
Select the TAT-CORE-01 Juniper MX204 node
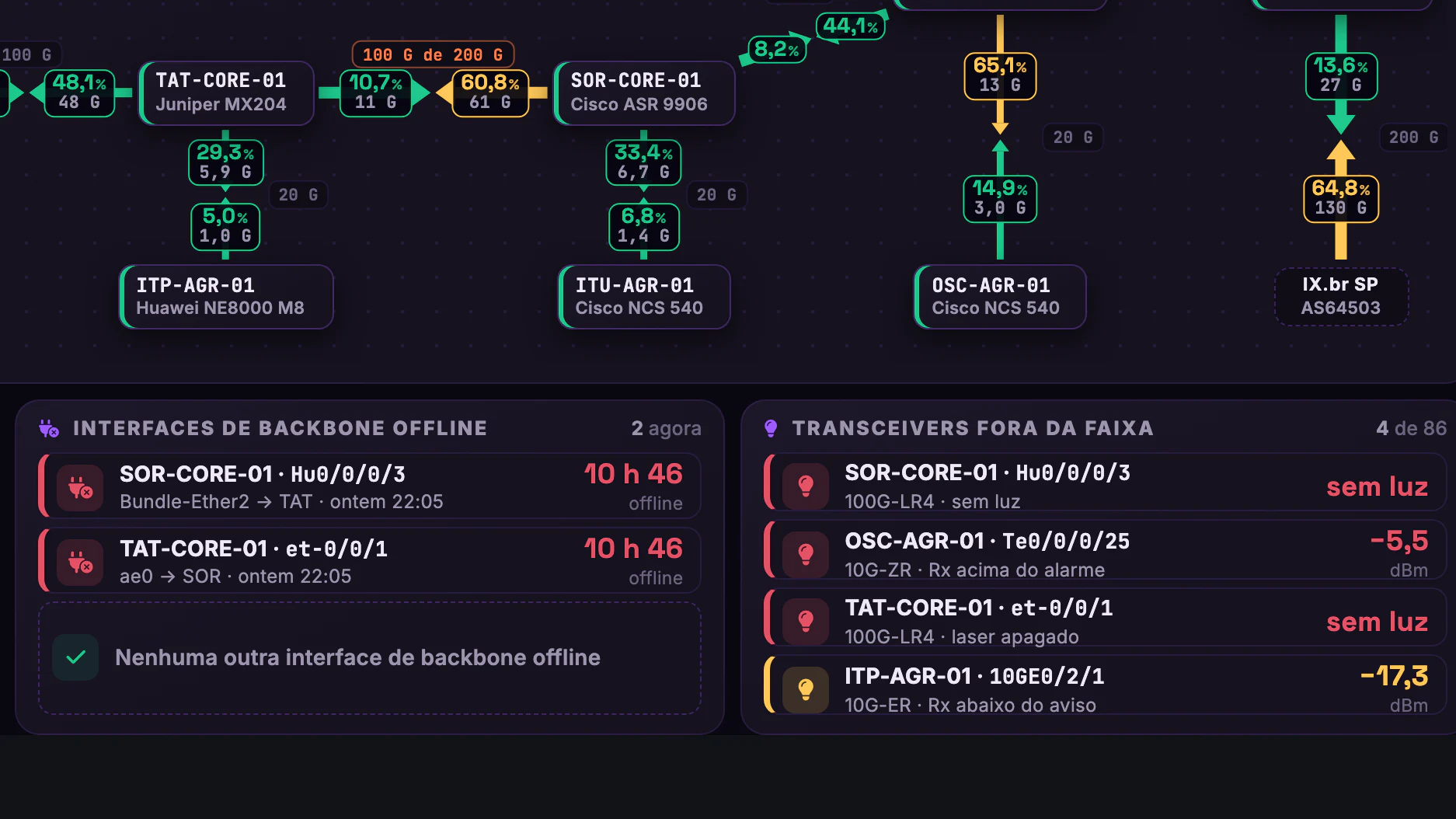point(226,92)
